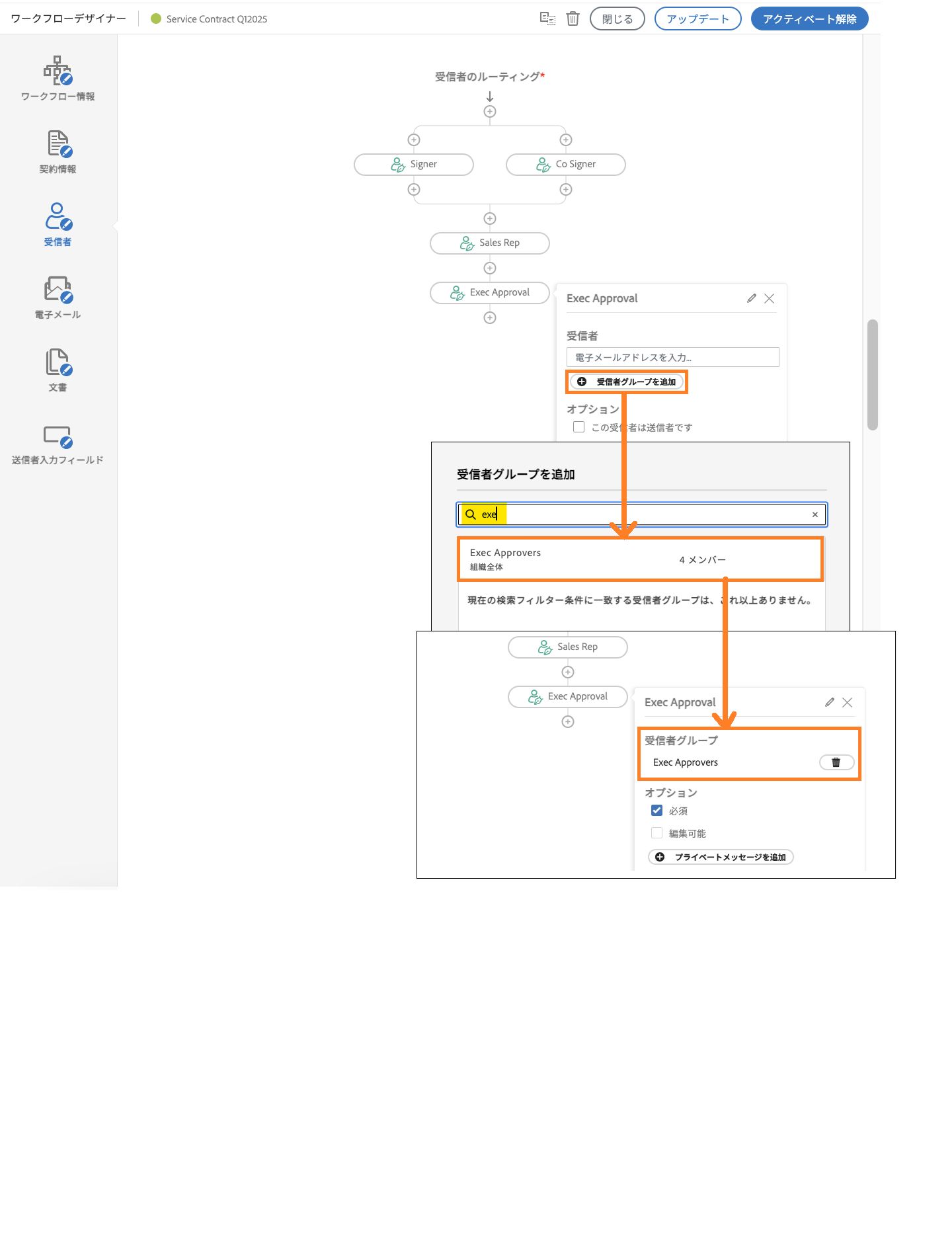This screenshot has height=1247, width=952.
Task: Click 受信者グループを追加 button
Action: coord(627,382)
